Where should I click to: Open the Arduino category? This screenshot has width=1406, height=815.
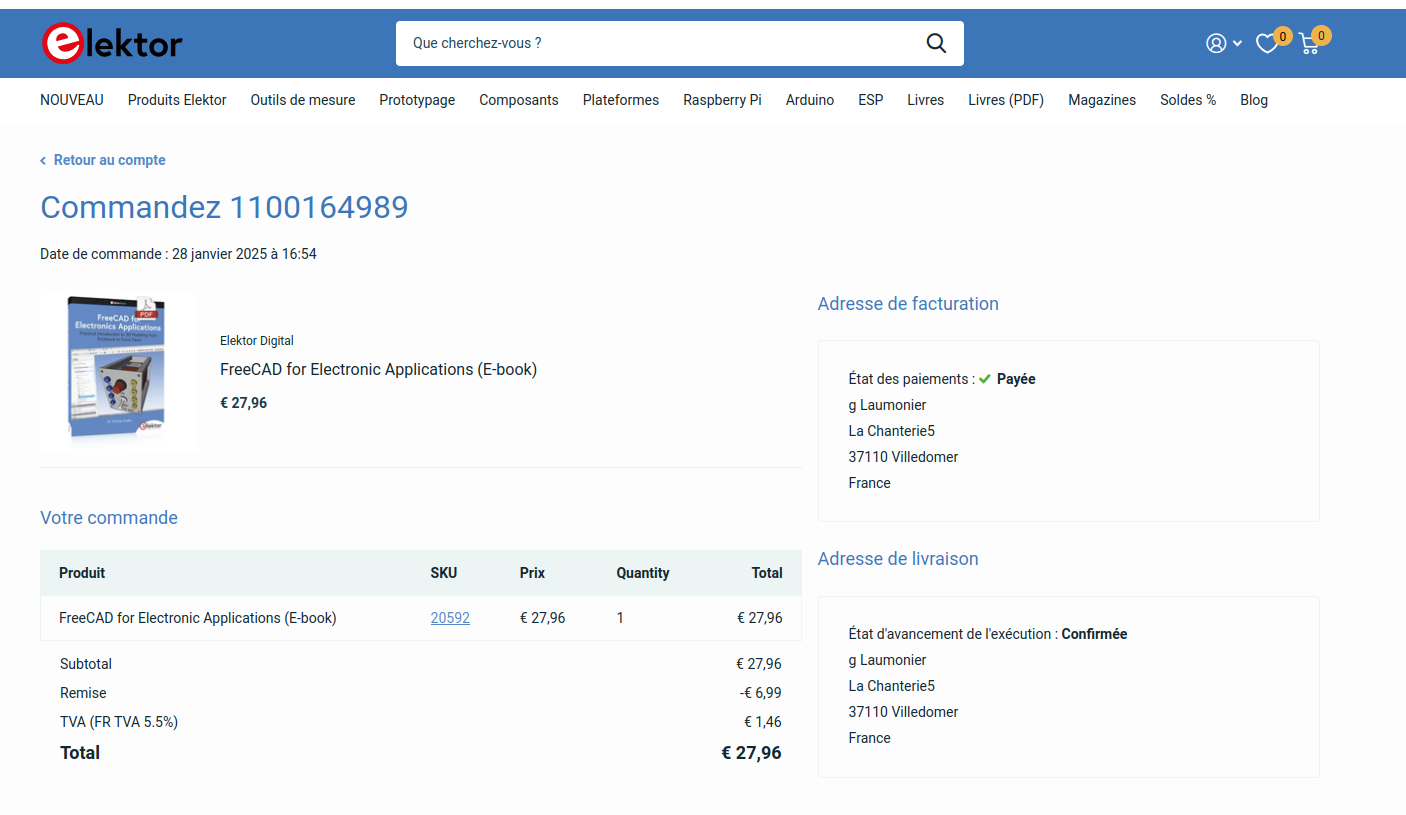coord(809,100)
